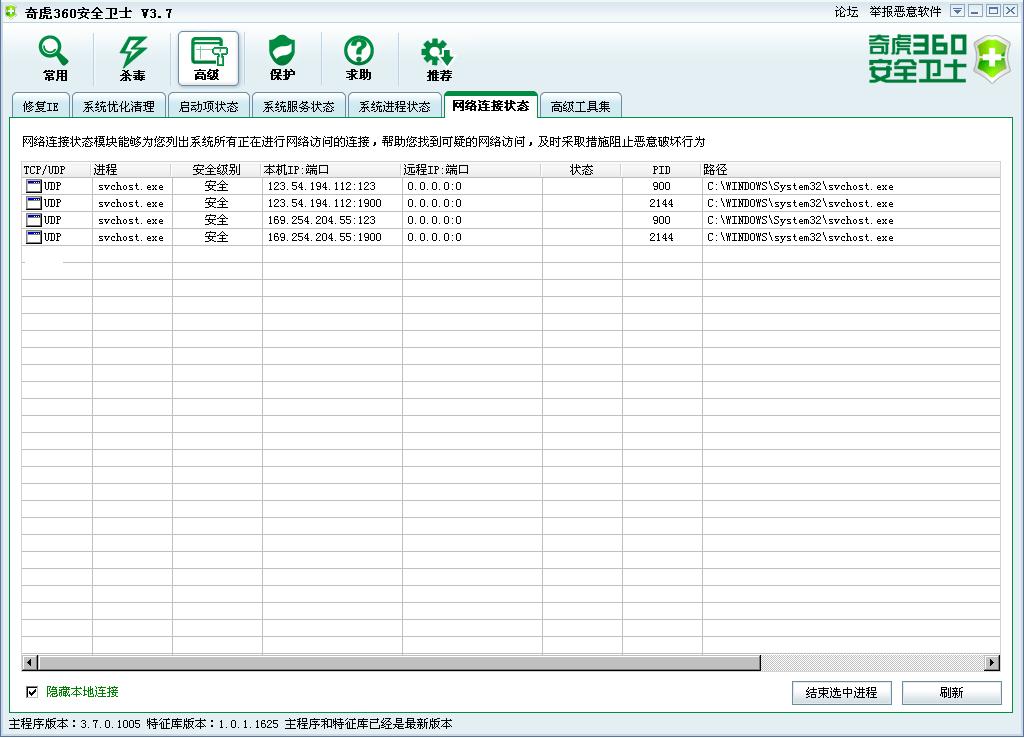Open the title bar dropdown menu arrow
Image resolution: width=1024 pixels, height=738 pixels.
957,11
